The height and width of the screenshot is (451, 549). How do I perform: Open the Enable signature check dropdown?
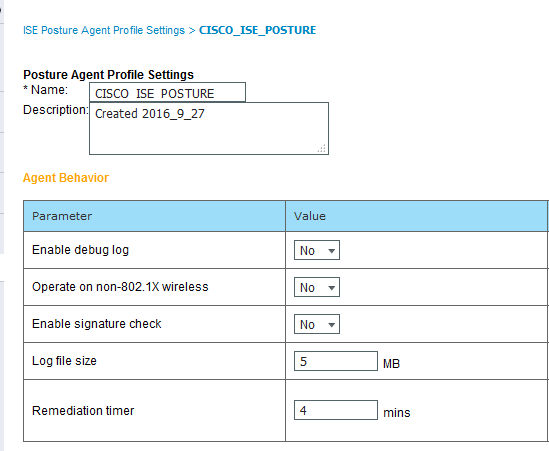pyautogui.click(x=317, y=324)
